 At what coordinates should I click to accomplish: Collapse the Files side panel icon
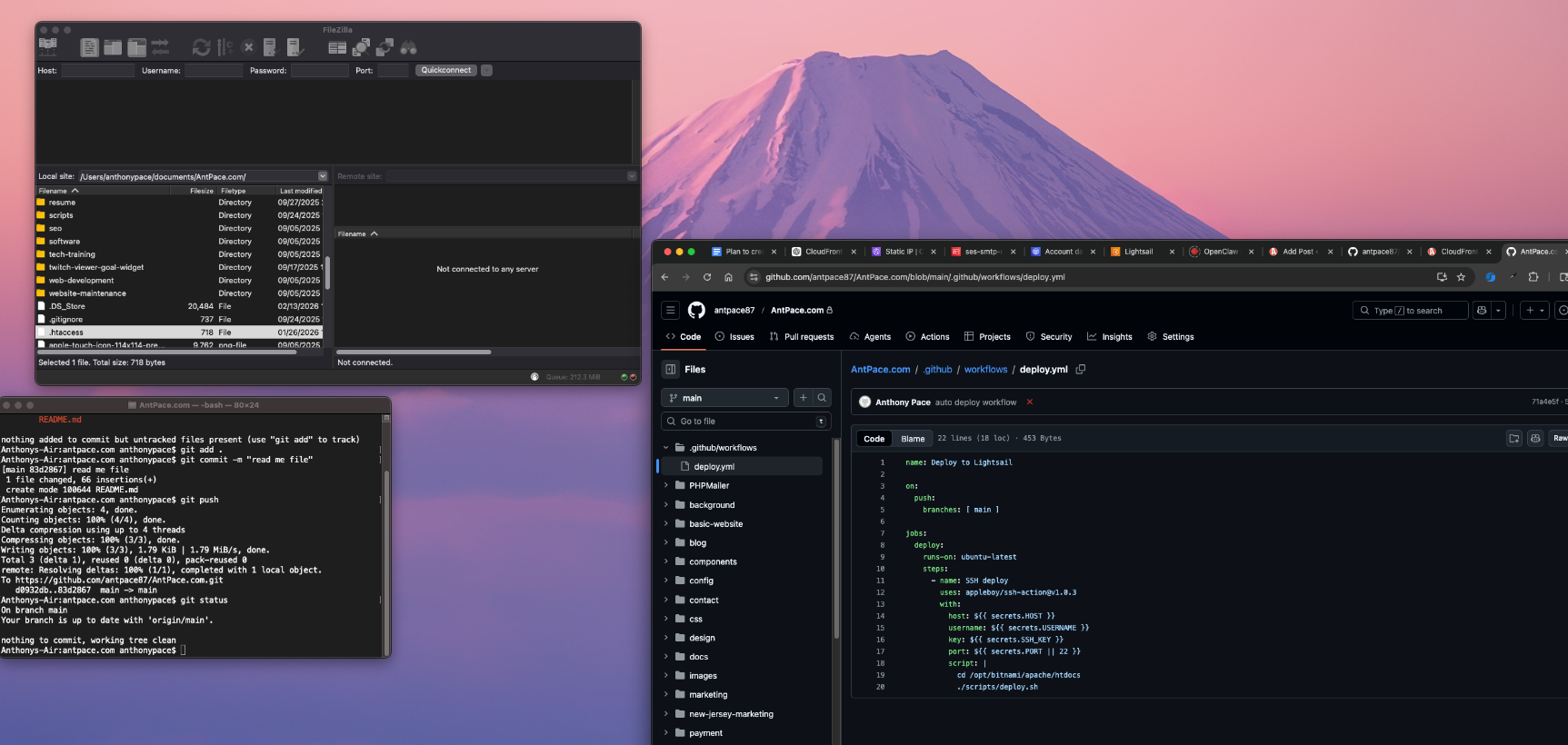pos(671,370)
